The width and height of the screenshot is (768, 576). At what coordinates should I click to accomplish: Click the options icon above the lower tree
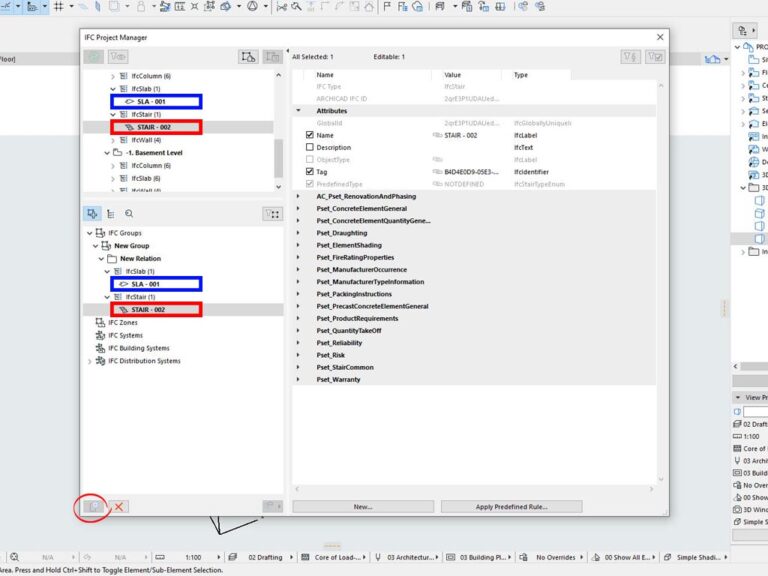coord(272,214)
